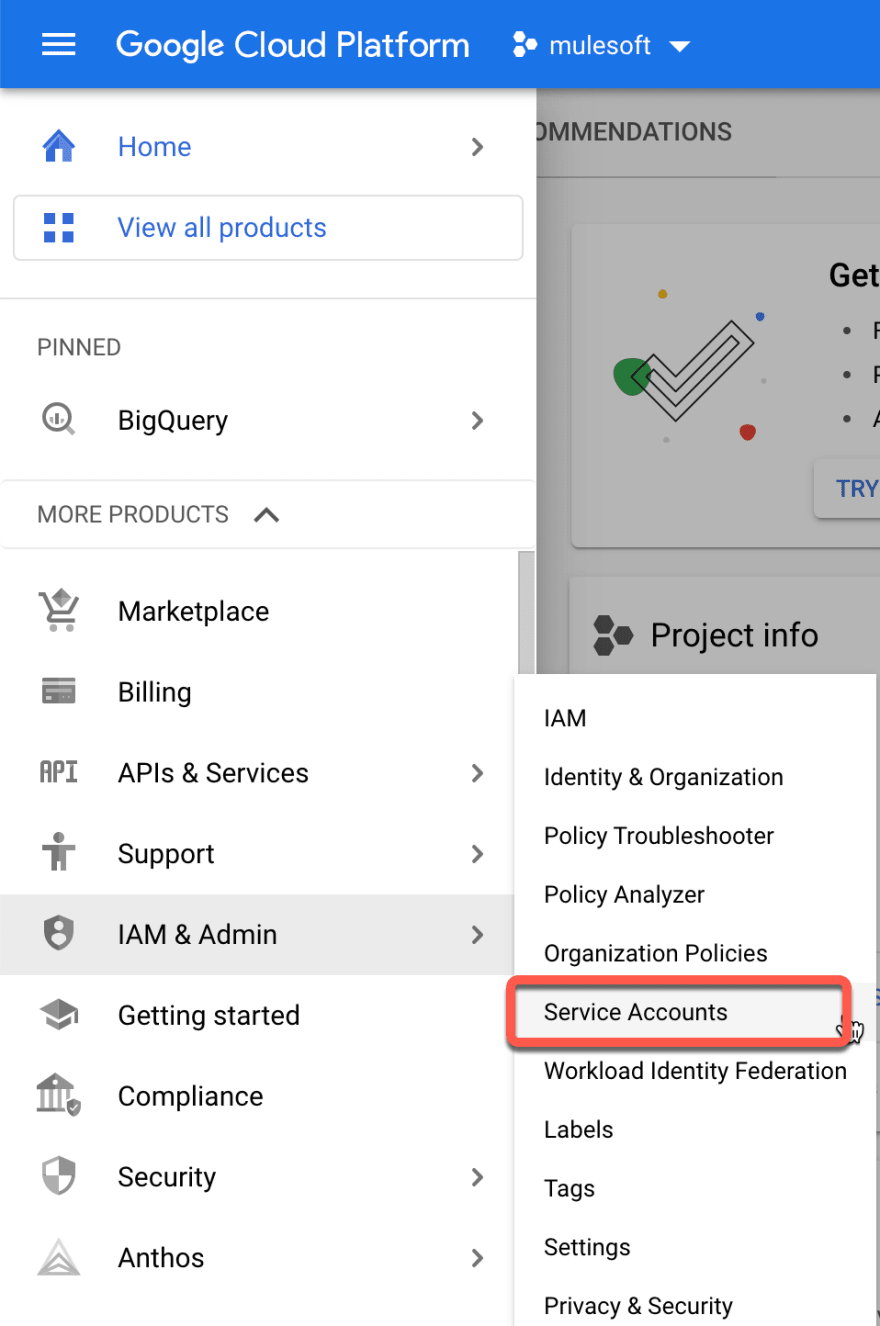The width and height of the screenshot is (880, 1326).
Task: Collapse the MORE PRODUCTS section
Action: 267,515
